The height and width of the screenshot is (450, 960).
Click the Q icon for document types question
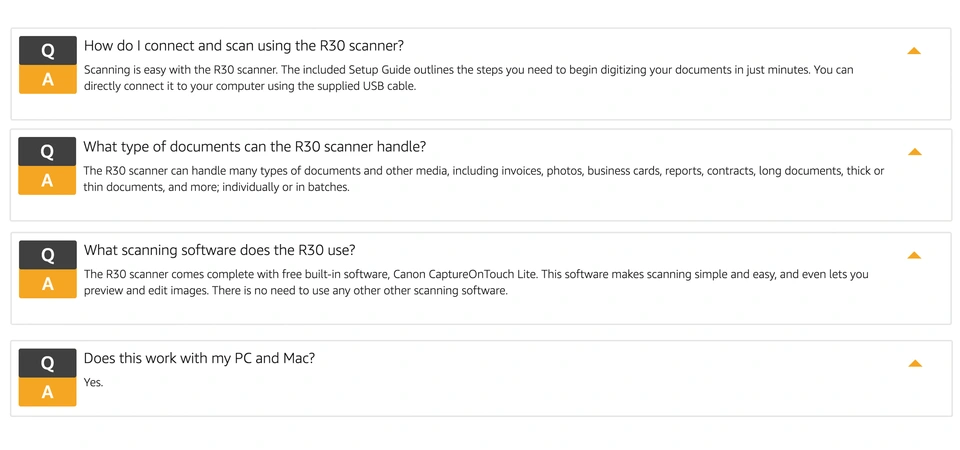tap(47, 152)
